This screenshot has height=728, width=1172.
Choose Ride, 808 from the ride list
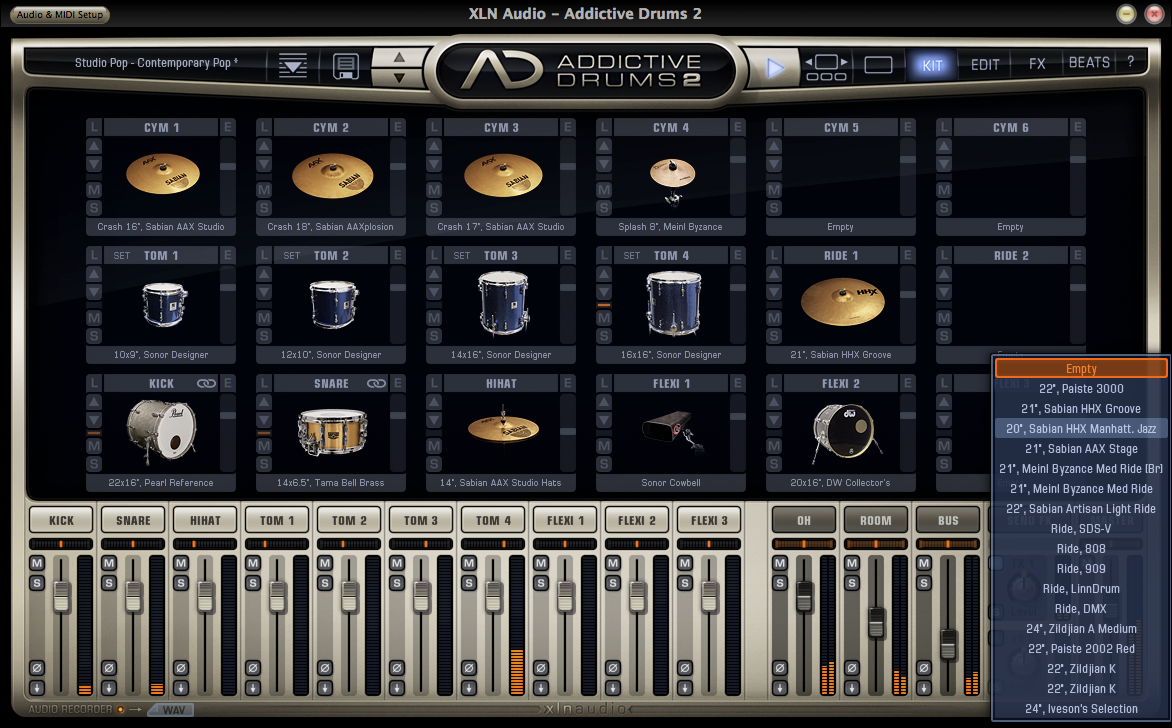[x=1081, y=549]
